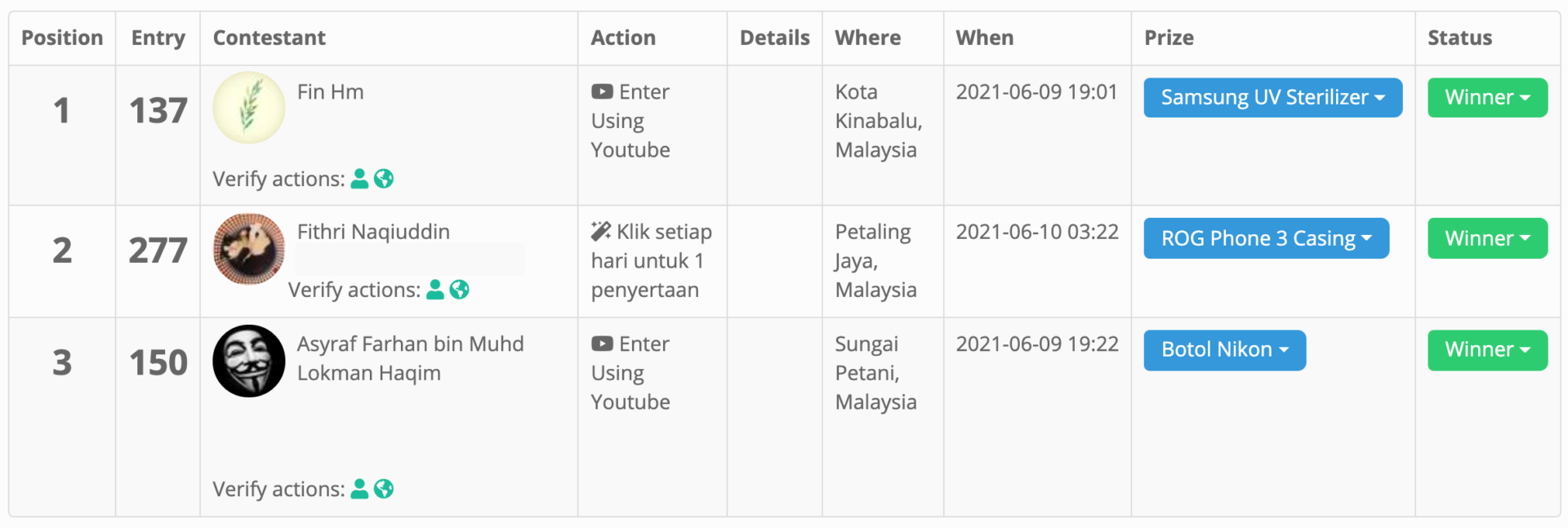Click the globe verify icon for Fin Hm
Image resolution: width=1568 pixels, height=528 pixels.
point(384,179)
